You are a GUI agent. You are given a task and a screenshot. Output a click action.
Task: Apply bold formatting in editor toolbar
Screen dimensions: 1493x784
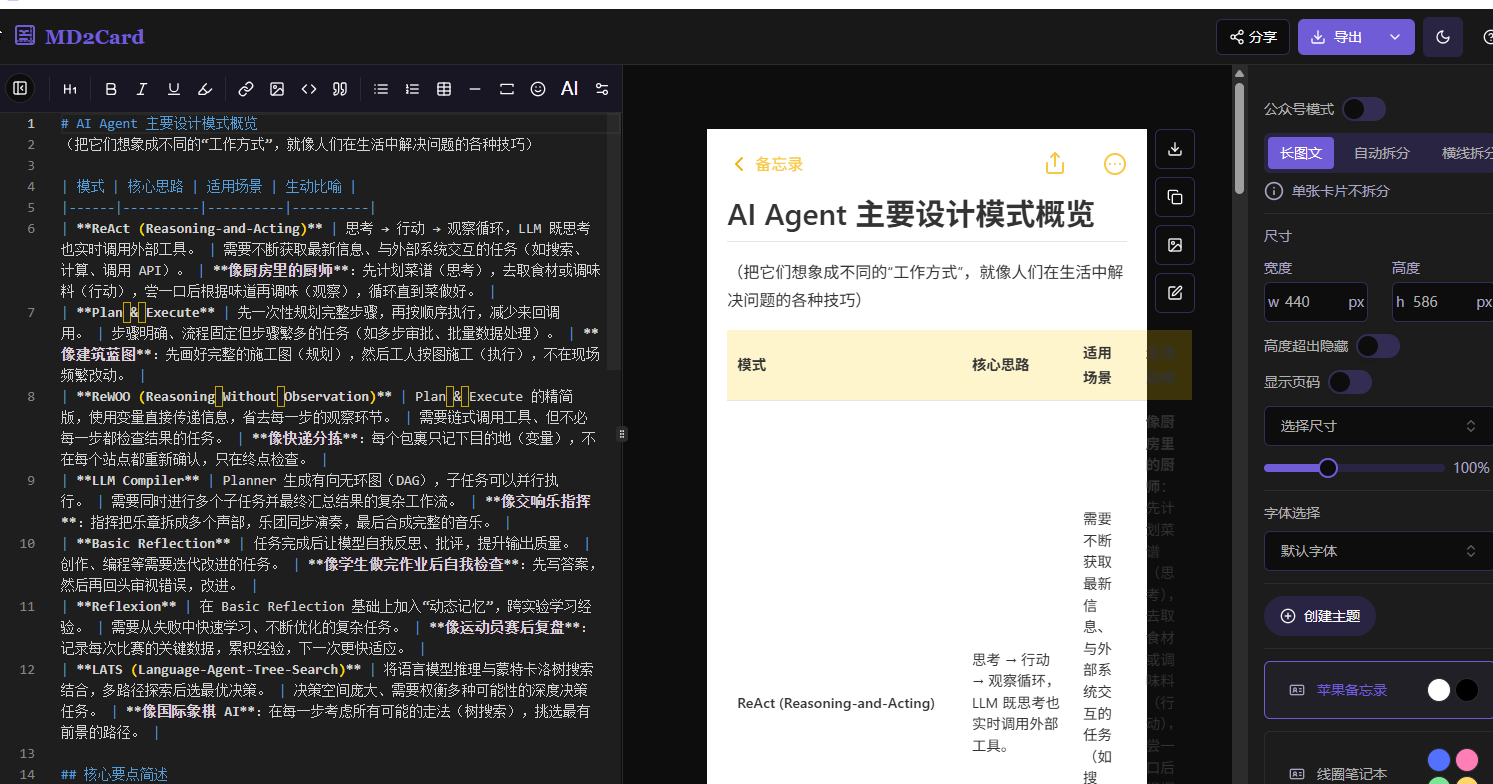click(111, 89)
